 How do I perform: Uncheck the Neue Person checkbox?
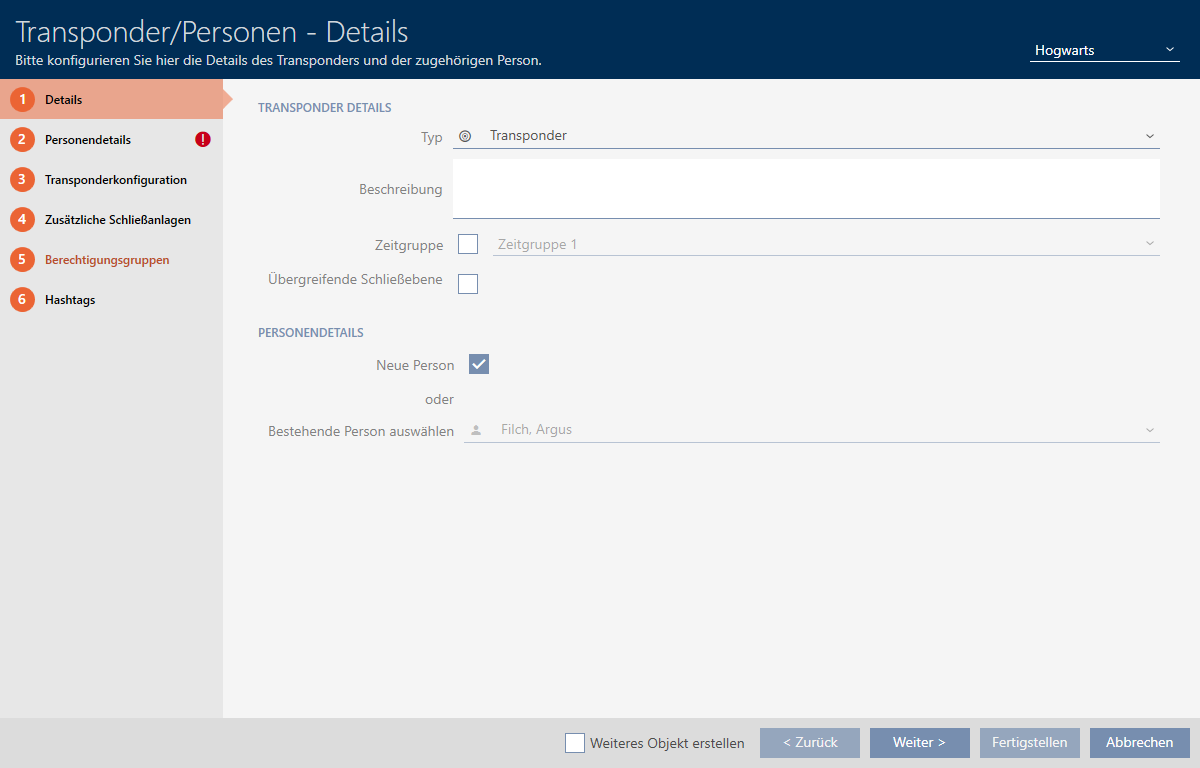478,365
